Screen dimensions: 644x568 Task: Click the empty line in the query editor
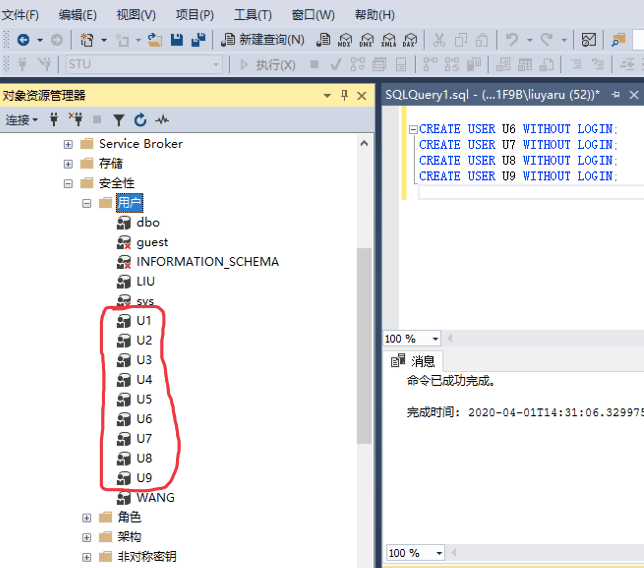(x=530, y=192)
